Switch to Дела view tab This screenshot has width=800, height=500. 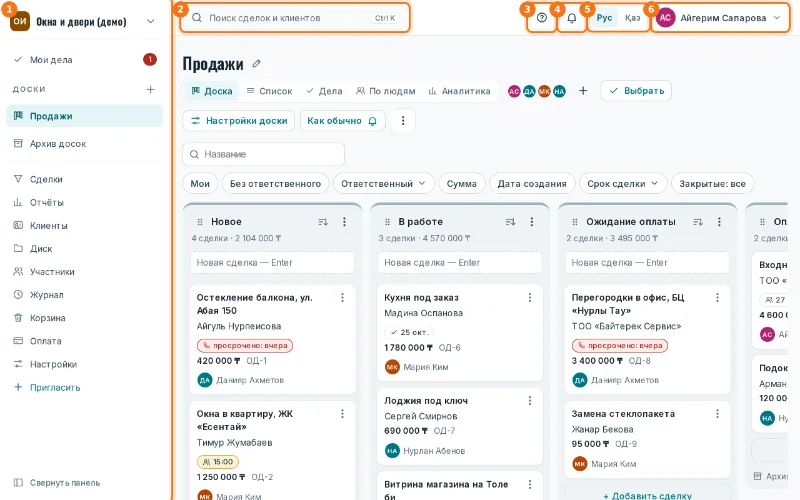point(324,91)
